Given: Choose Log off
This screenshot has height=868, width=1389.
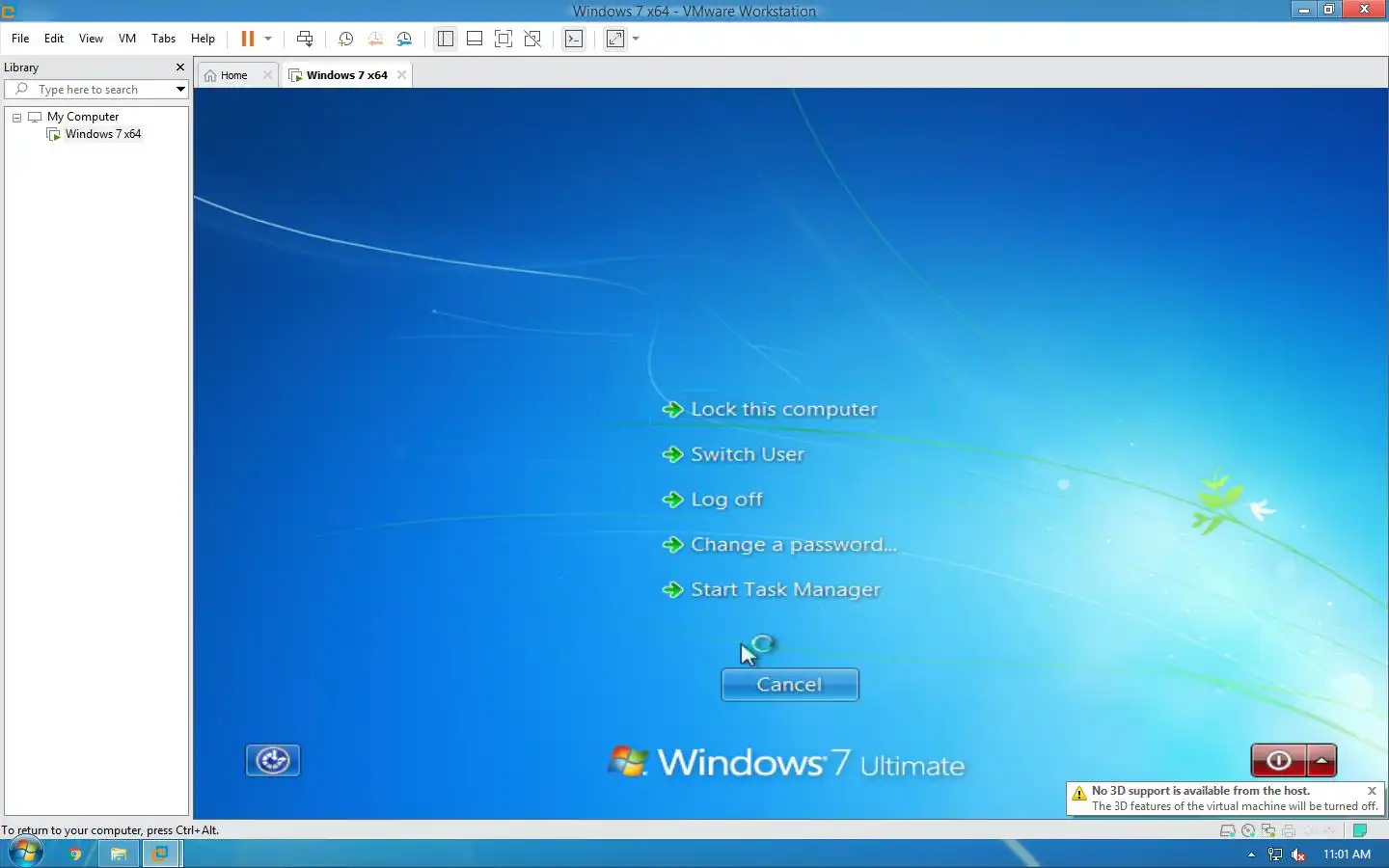Looking at the screenshot, I should click(712, 500).
